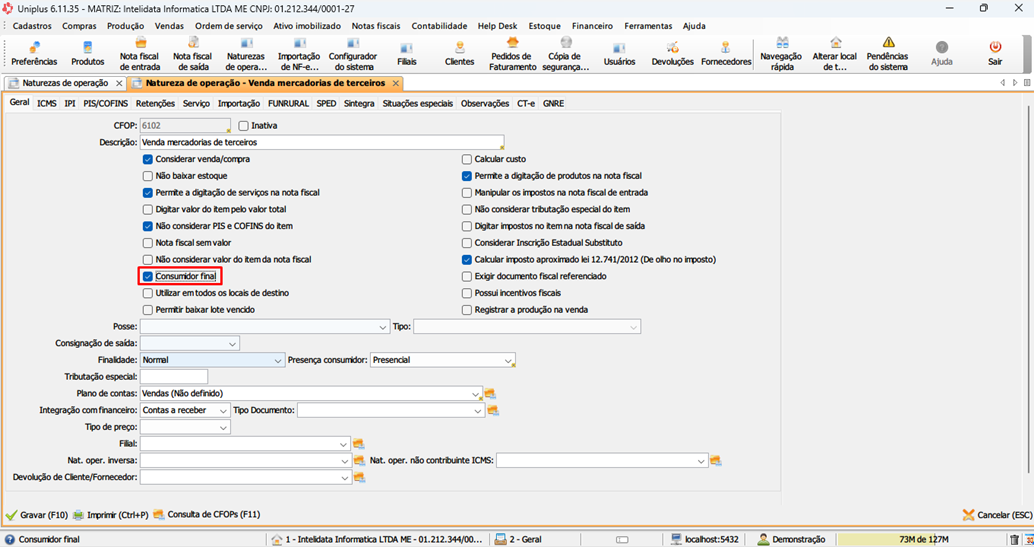Click lookup icon next to Nat. oper. inversa
This screenshot has height=547, width=1034.
click(359, 461)
